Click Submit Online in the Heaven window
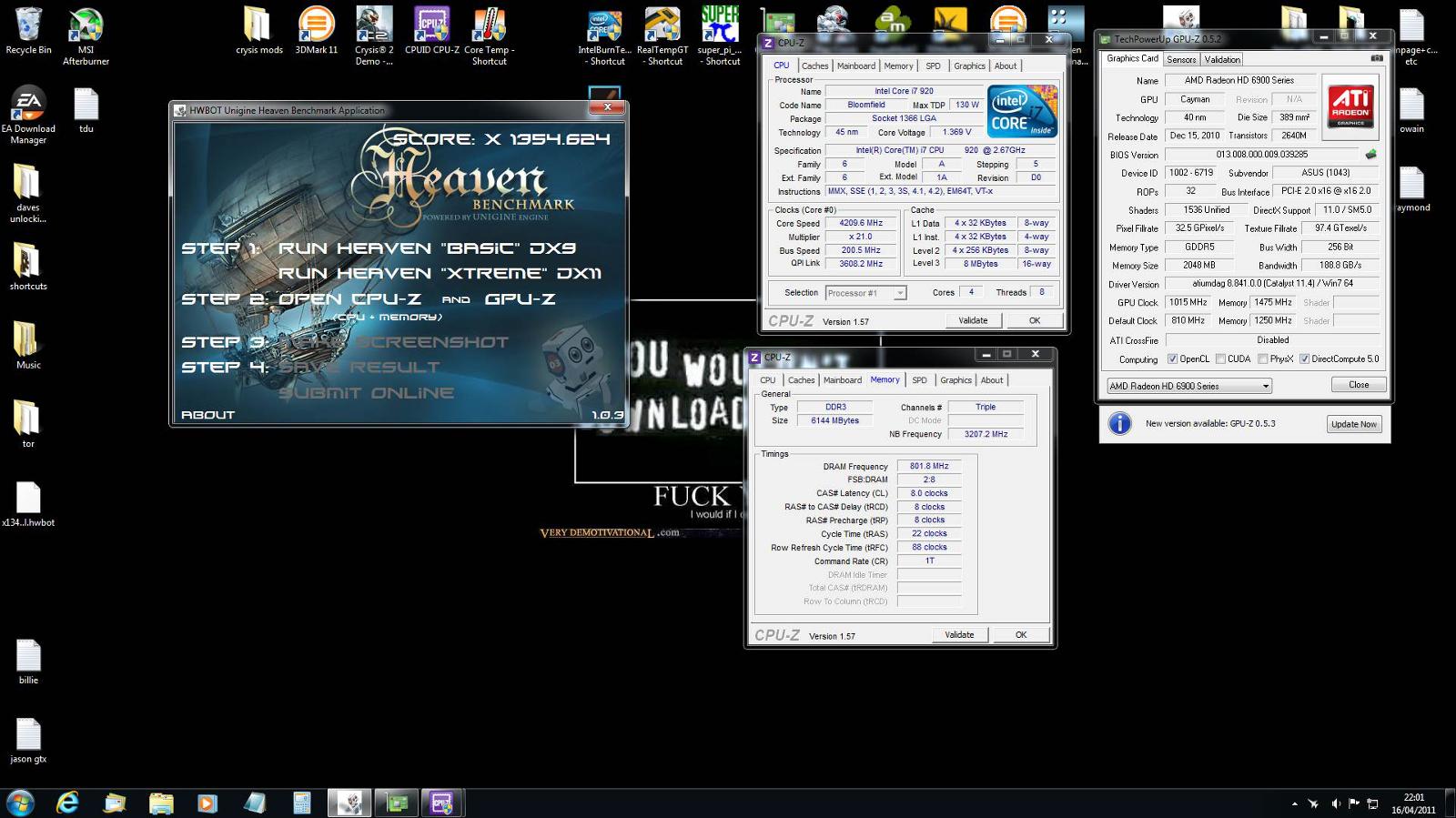Viewport: 1456px width, 818px height. (367, 393)
